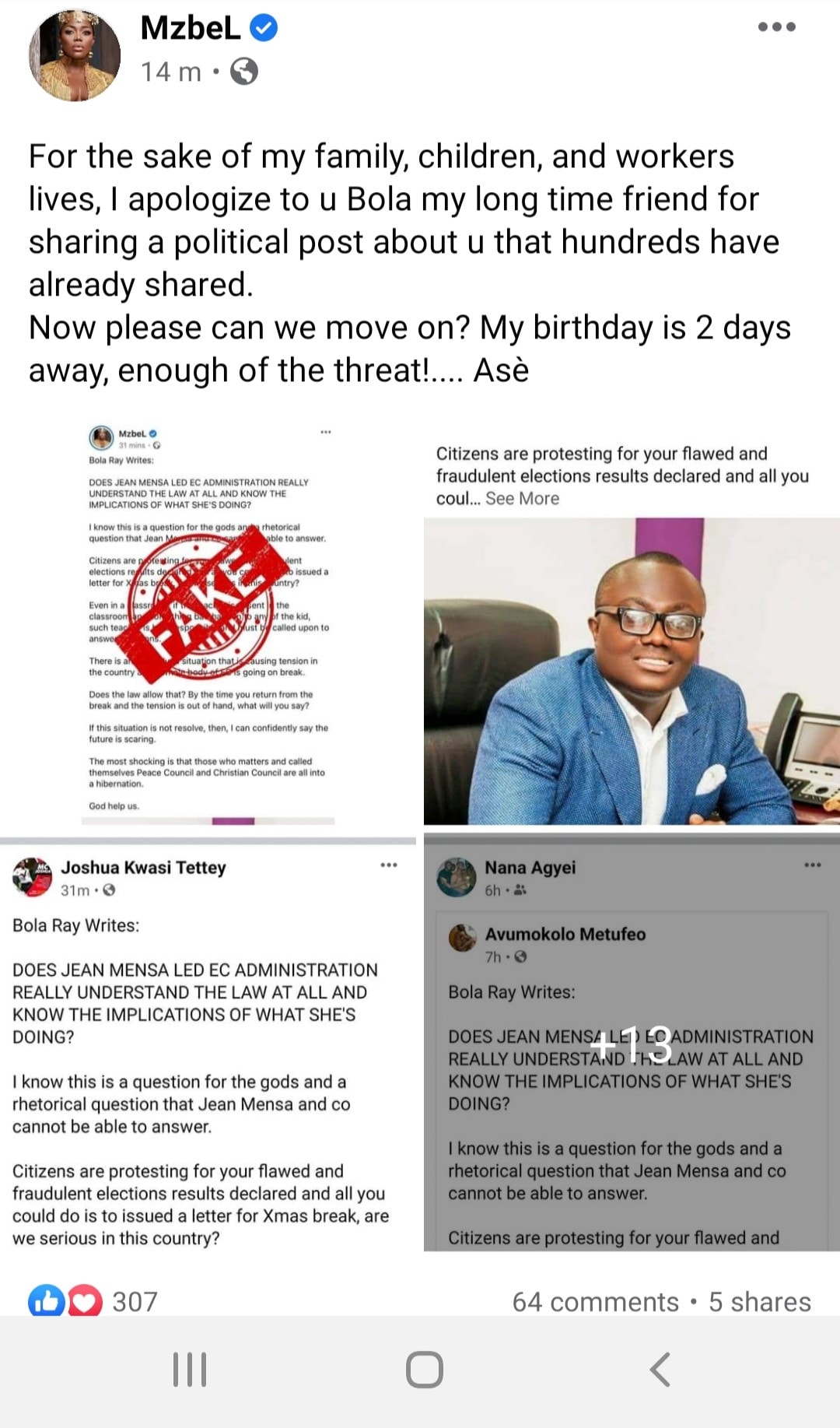Tap the MzbeL verified badge
This screenshot has width=840, height=1428.
pyautogui.click(x=264, y=28)
